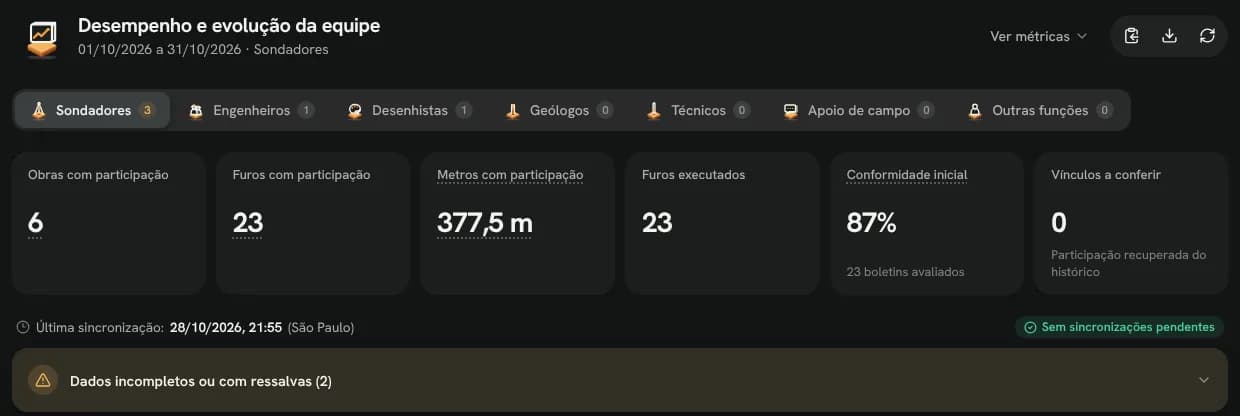Click the clipboard import icon
The width and height of the screenshot is (1240, 416).
click(1131, 36)
